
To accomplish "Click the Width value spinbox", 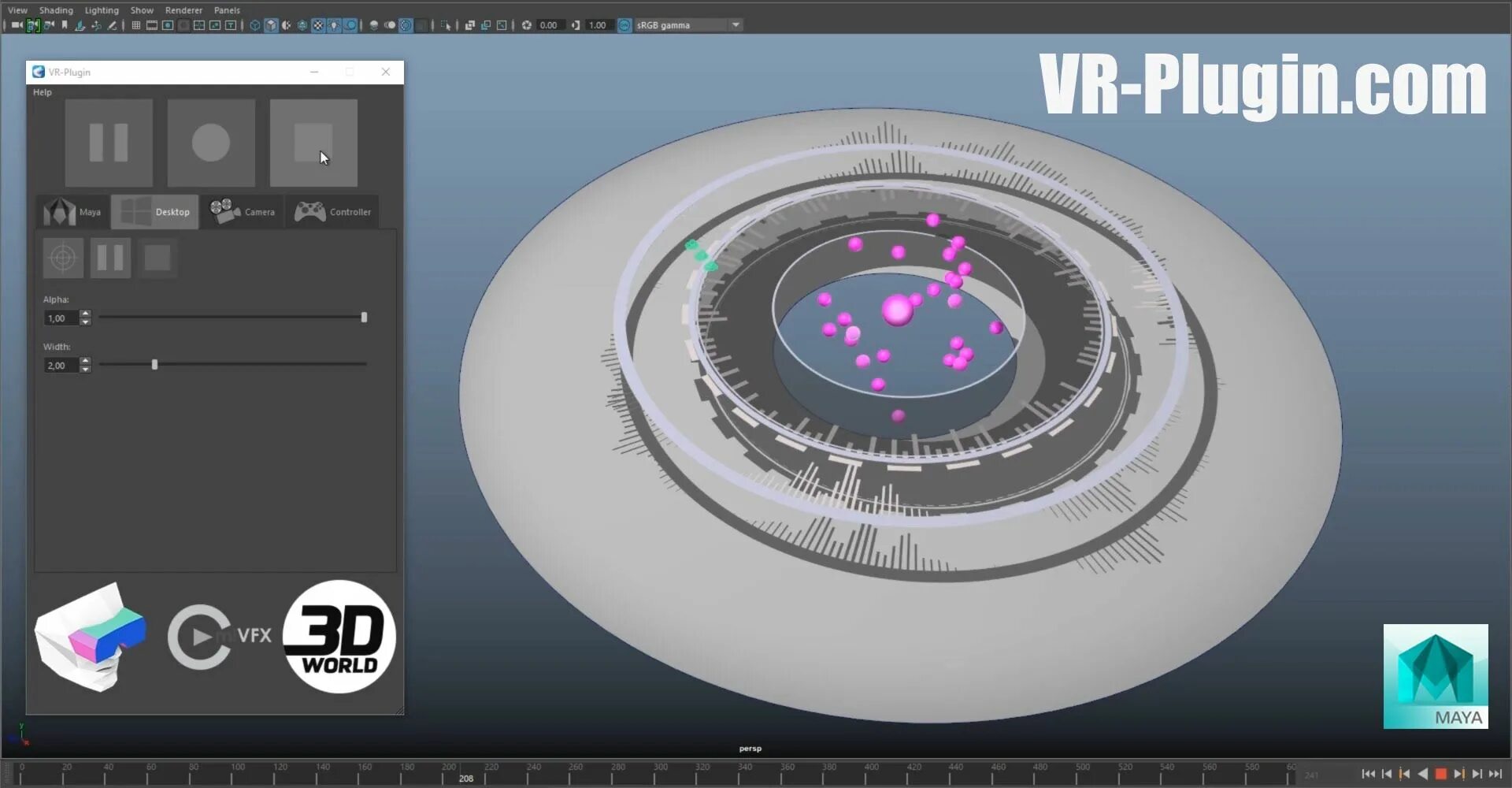I will click(x=67, y=366).
